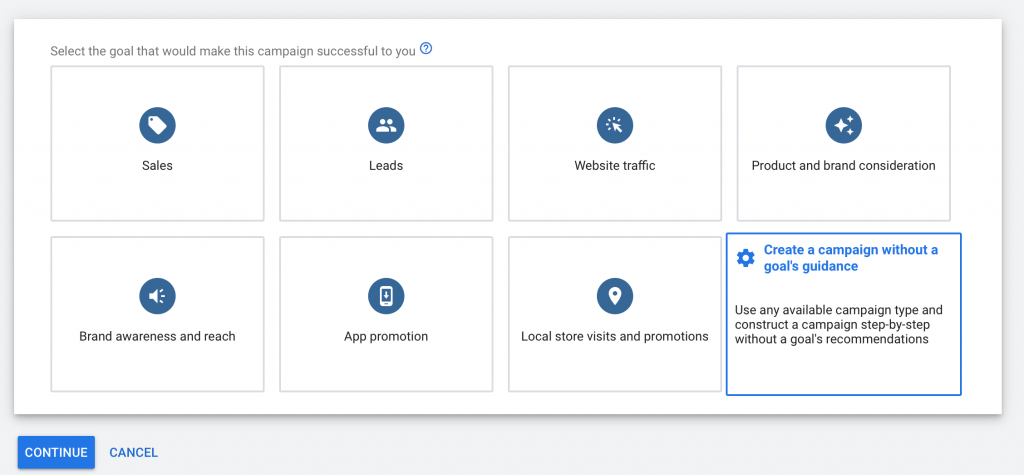Choose the Brand awareness and reach label
The image size is (1024, 475).
click(x=157, y=336)
